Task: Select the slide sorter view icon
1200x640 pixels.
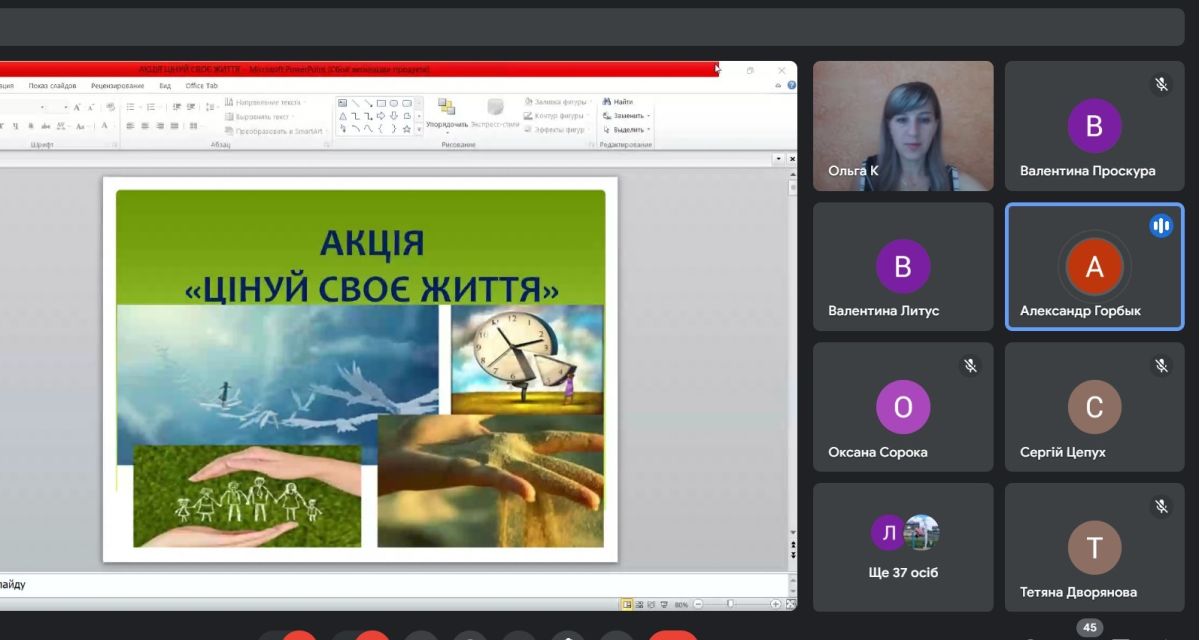Action: point(640,605)
